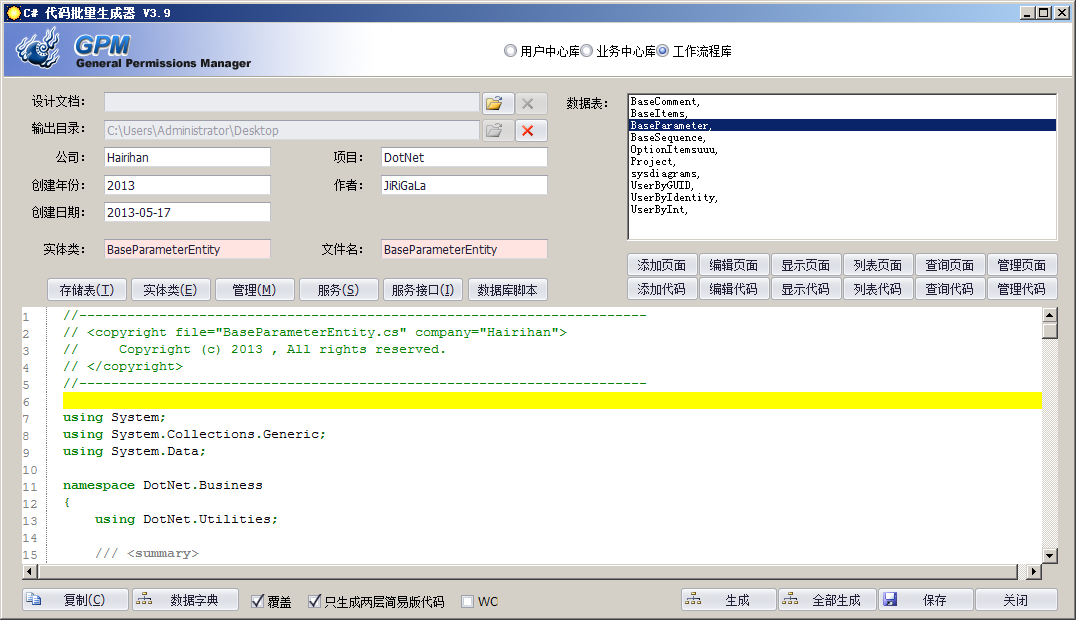
Task: Click the company field containing Hairihan
Action: tap(187, 157)
